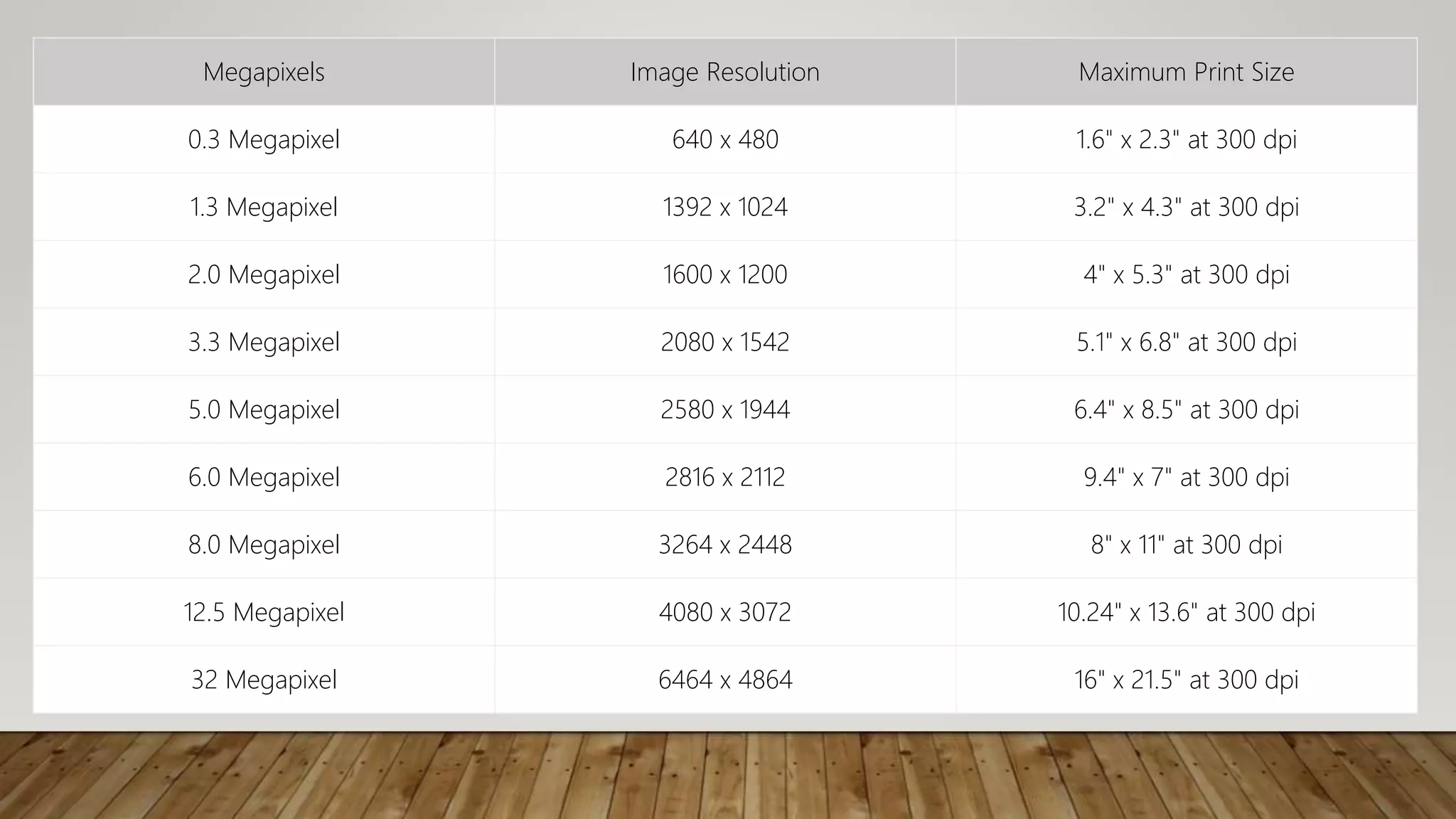The height and width of the screenshot is (819, 1456).
Task: Select the 8.0 Megapixel cell
Action: (264, 545)
